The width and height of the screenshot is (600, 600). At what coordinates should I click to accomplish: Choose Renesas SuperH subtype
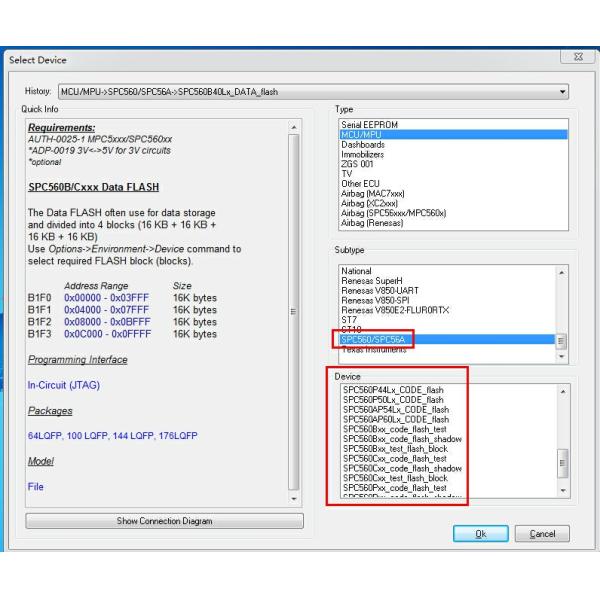pyautogui.click(x=447, y=281)
